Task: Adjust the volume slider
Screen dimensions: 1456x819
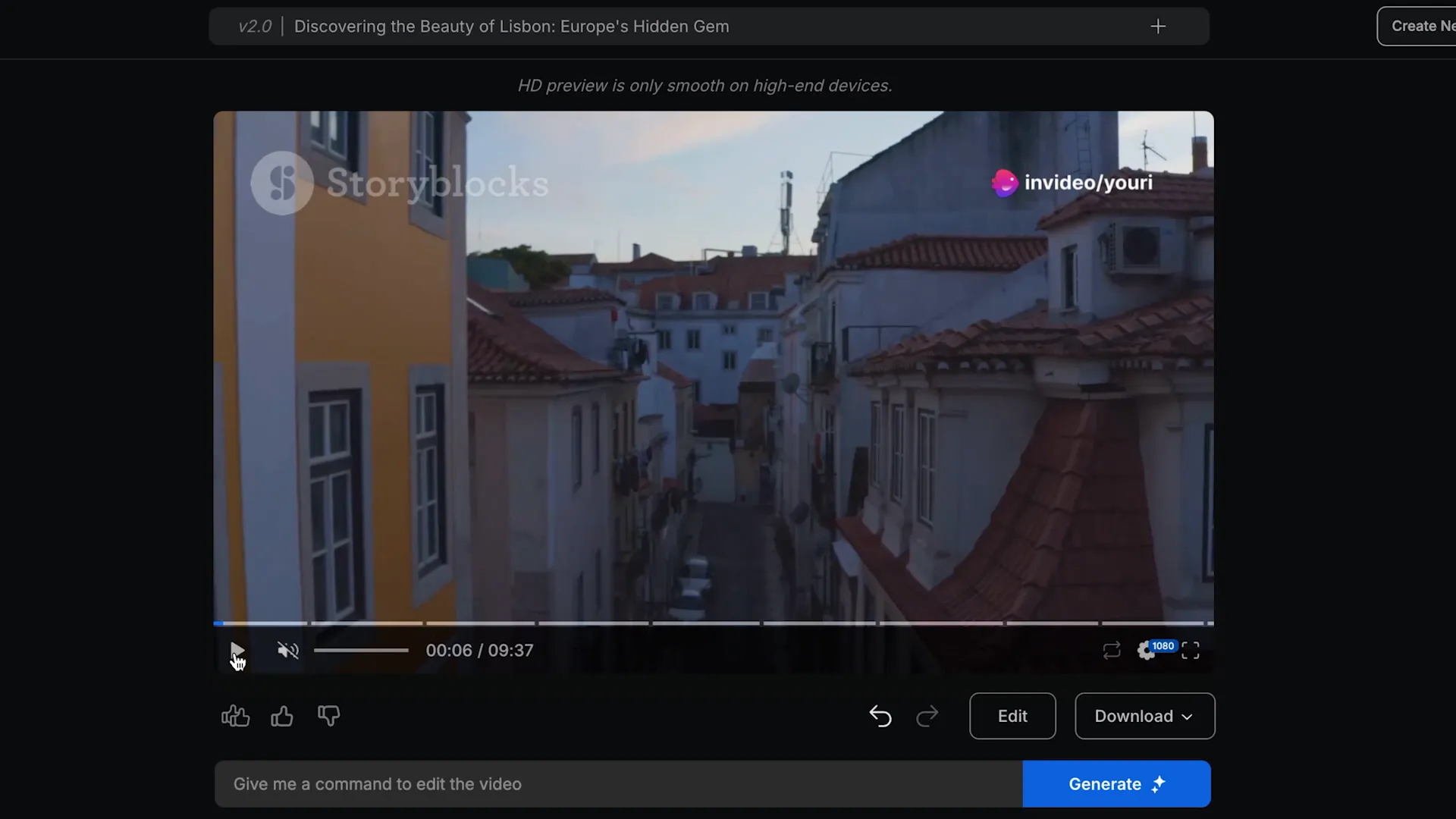Action: (x=361, y=651)
